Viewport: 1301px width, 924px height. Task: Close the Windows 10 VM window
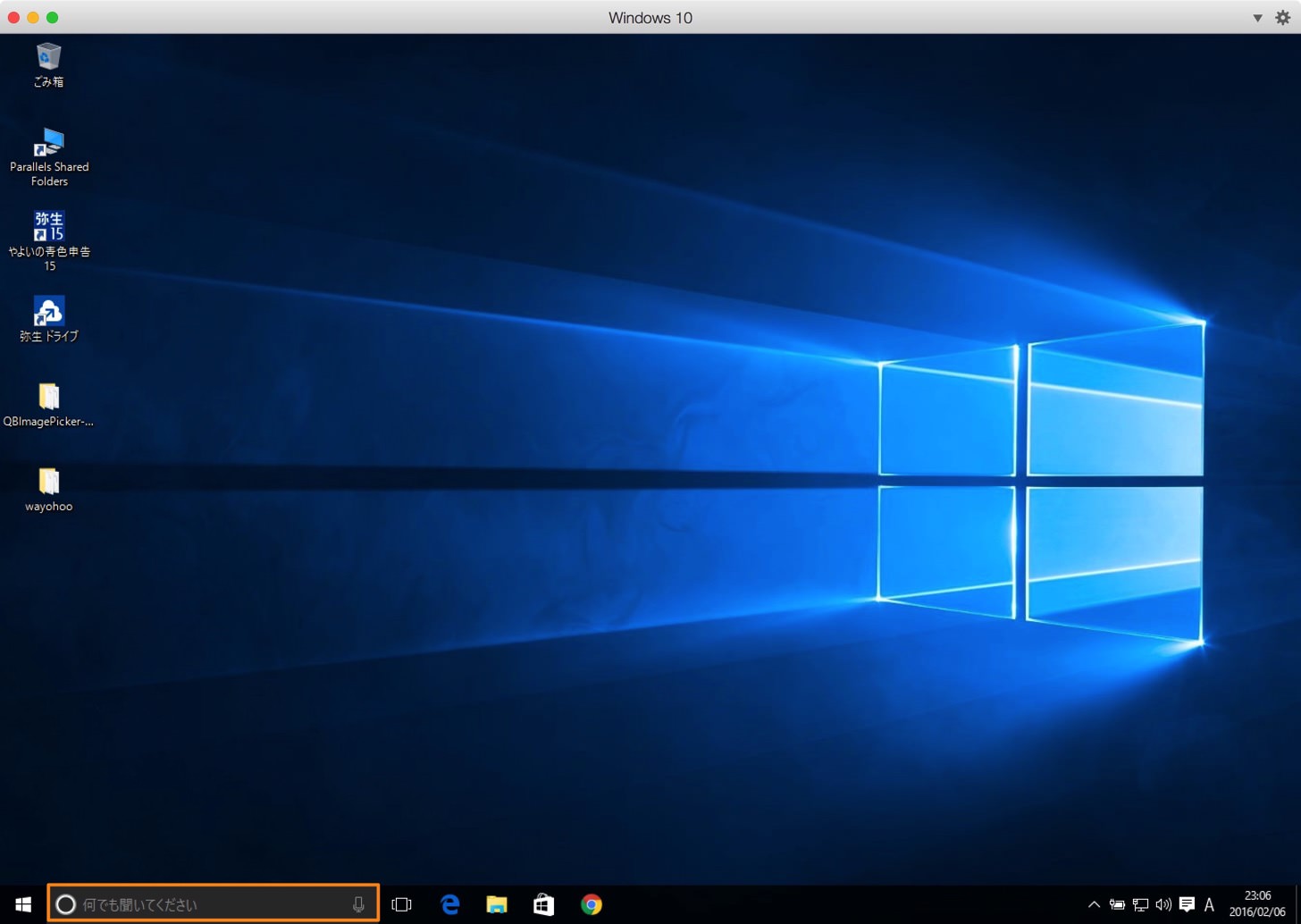point(13,18)
